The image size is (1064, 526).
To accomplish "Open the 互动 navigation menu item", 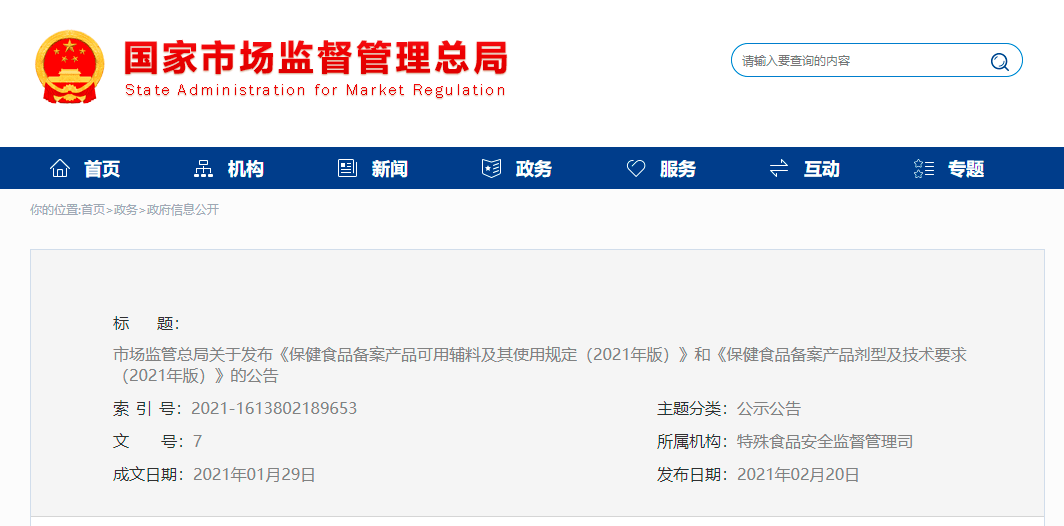I will [x=821, y=169].
